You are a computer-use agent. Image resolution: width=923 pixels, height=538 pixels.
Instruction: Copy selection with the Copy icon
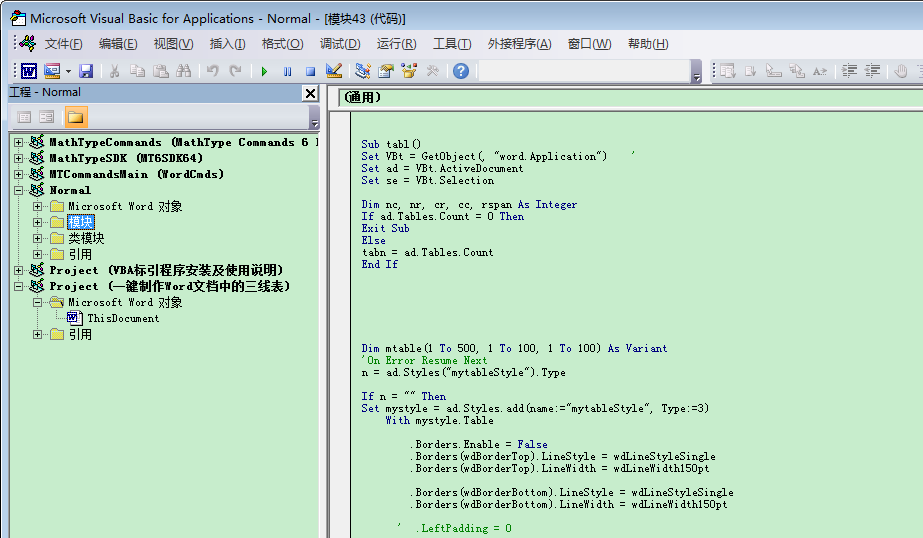(x=137, y=71)
